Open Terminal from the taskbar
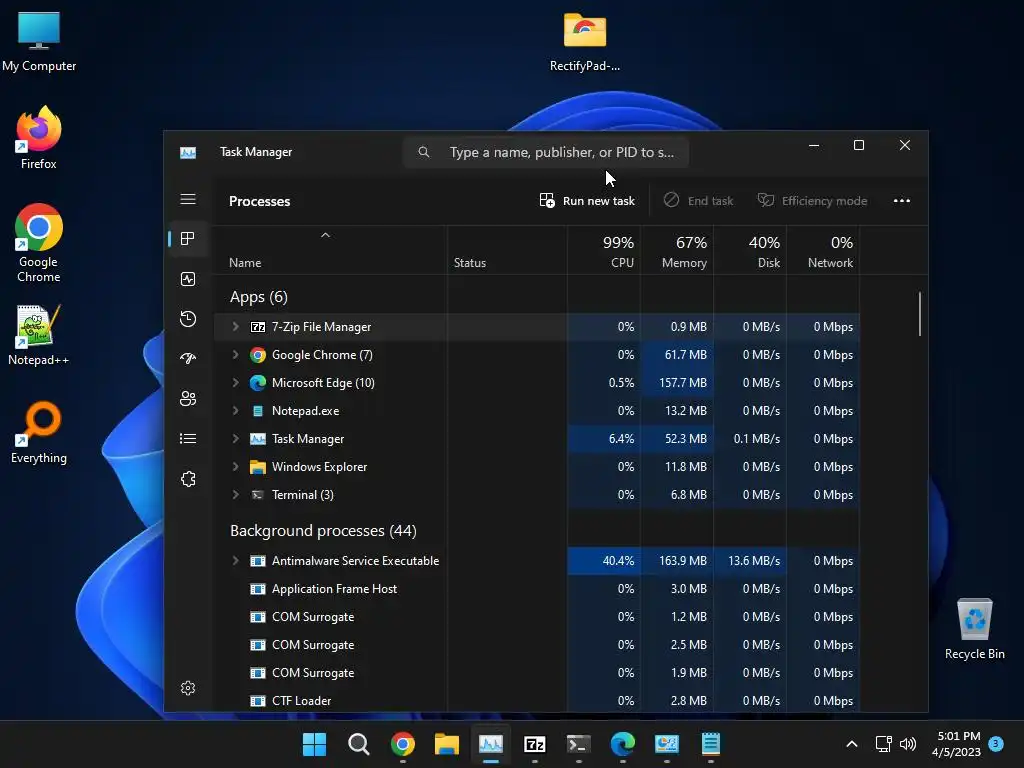 click(579, 744)
